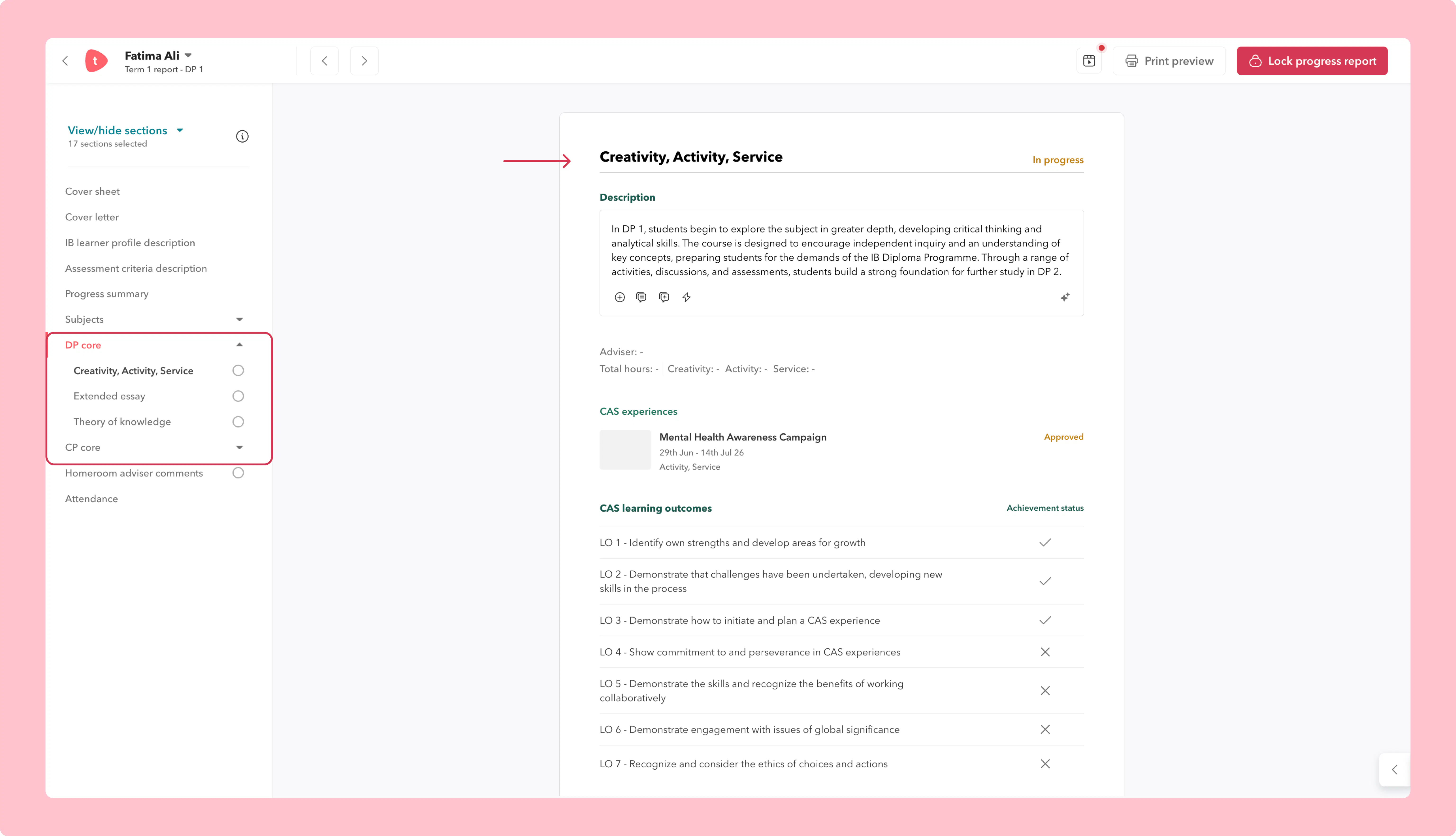Open the video guide icon with red dot
This screenshot has width=1456, height=836.
[x=1089, y=61]
